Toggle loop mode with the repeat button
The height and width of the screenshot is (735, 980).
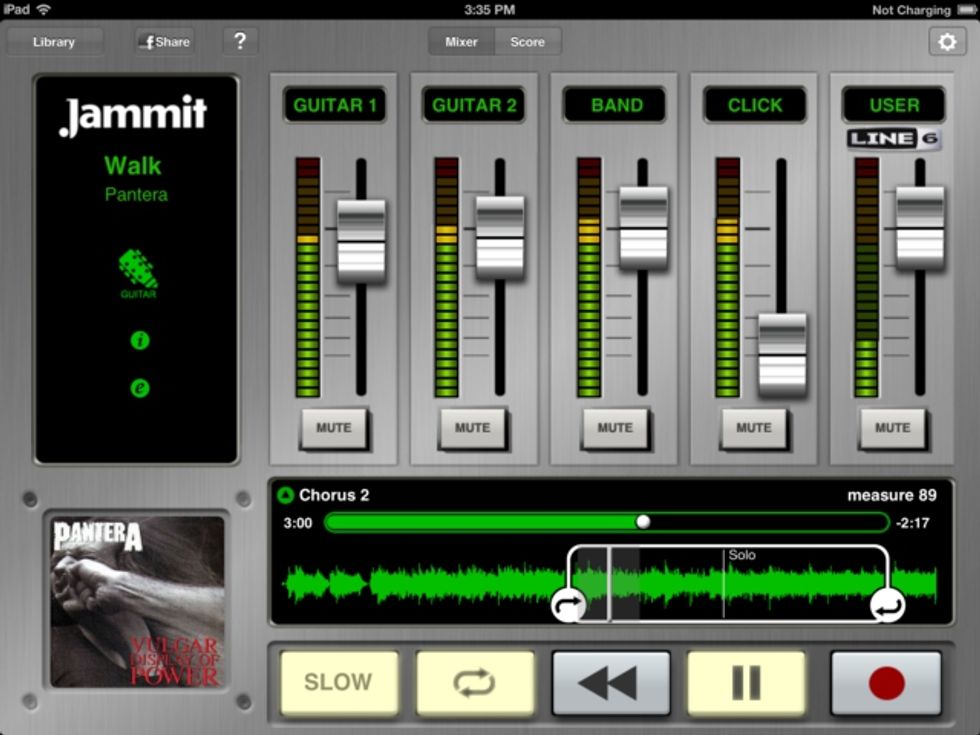475,683
